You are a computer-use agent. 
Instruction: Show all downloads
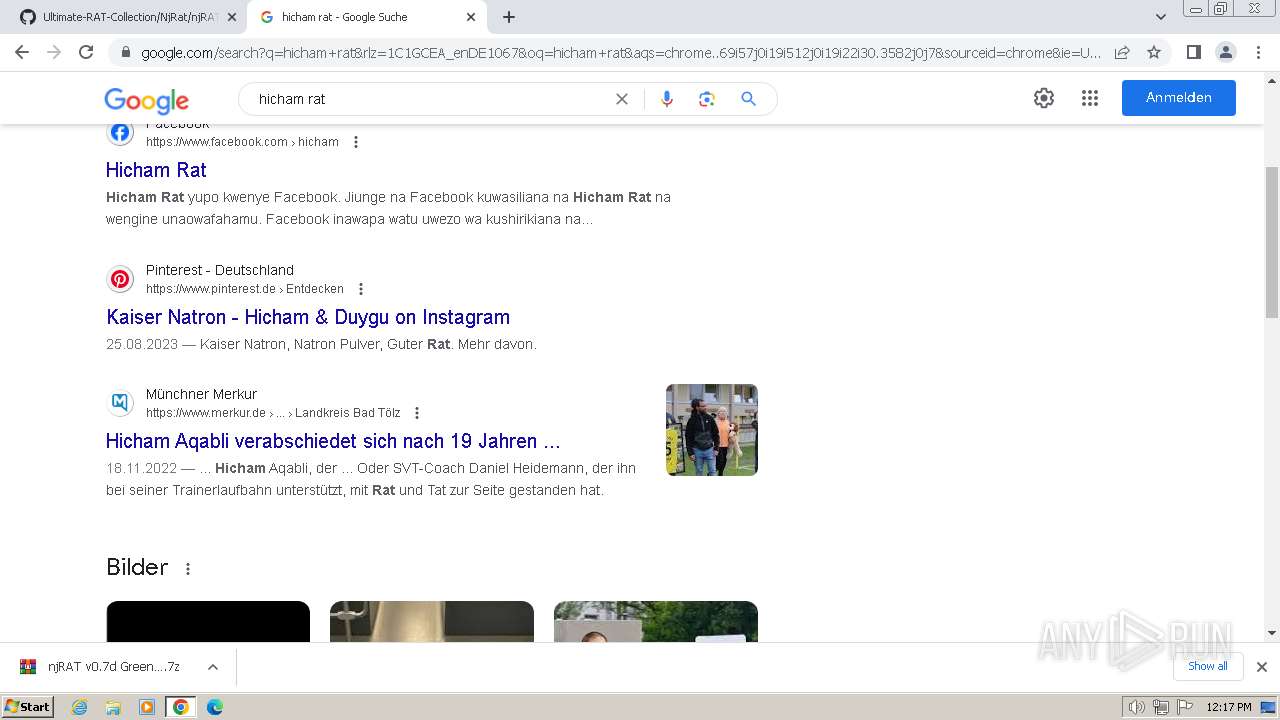click(x=1207, y=666)
